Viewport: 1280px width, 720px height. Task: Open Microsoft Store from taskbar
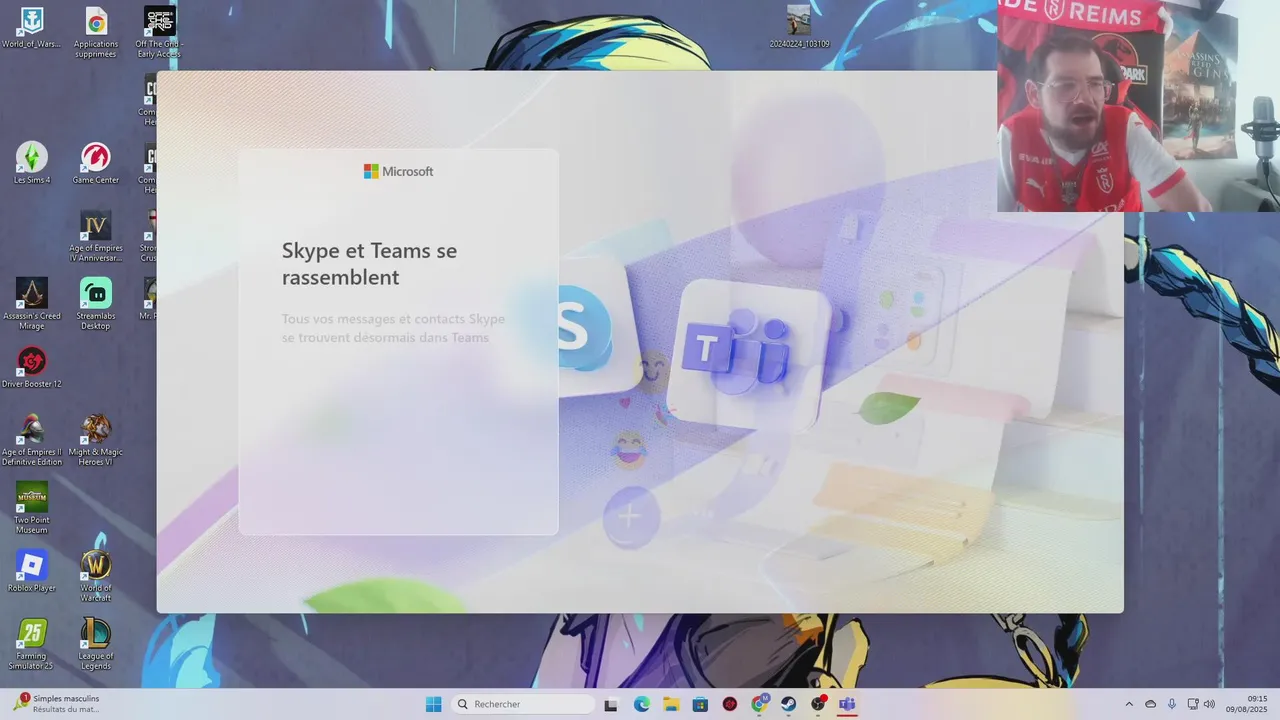point(700,704)
